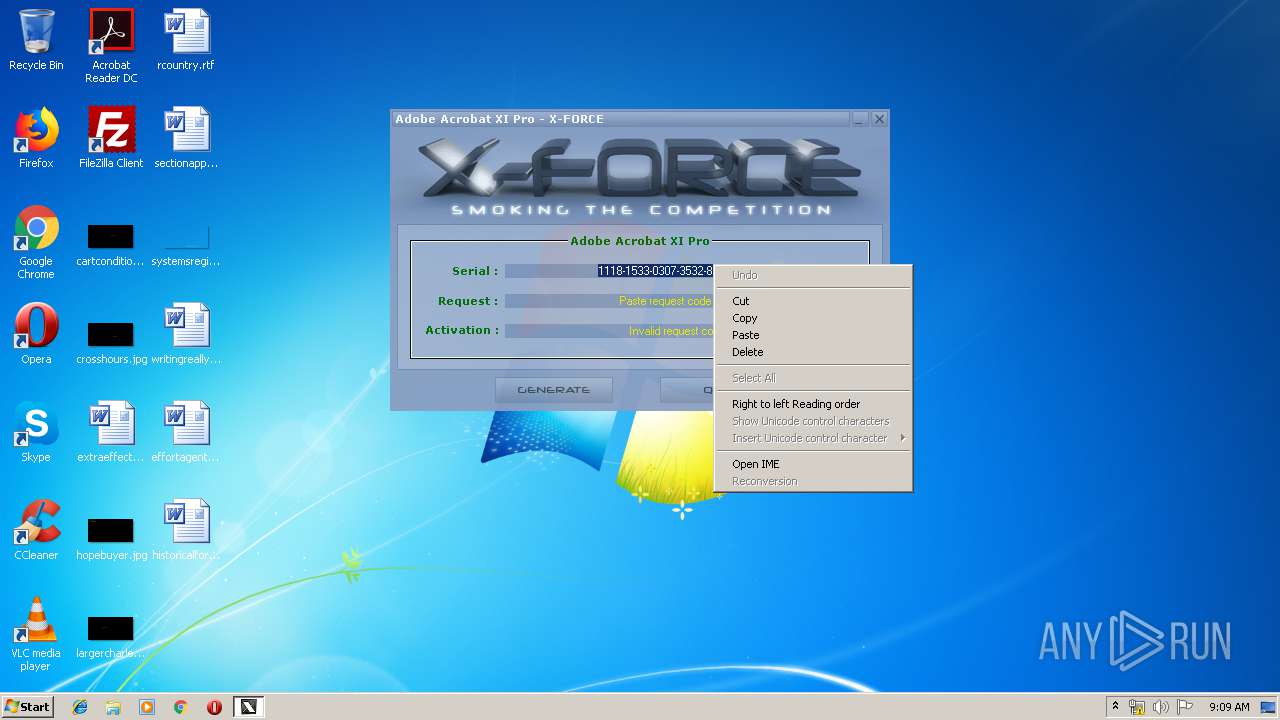Open the effortagent document icon
The image size is (1280, 720).
pos(186,432)
